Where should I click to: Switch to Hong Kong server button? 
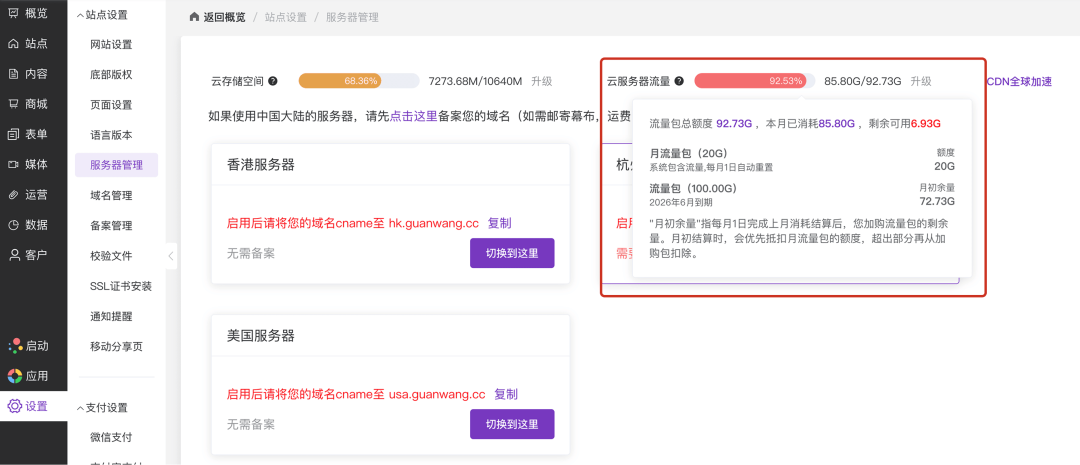point(512,253)
